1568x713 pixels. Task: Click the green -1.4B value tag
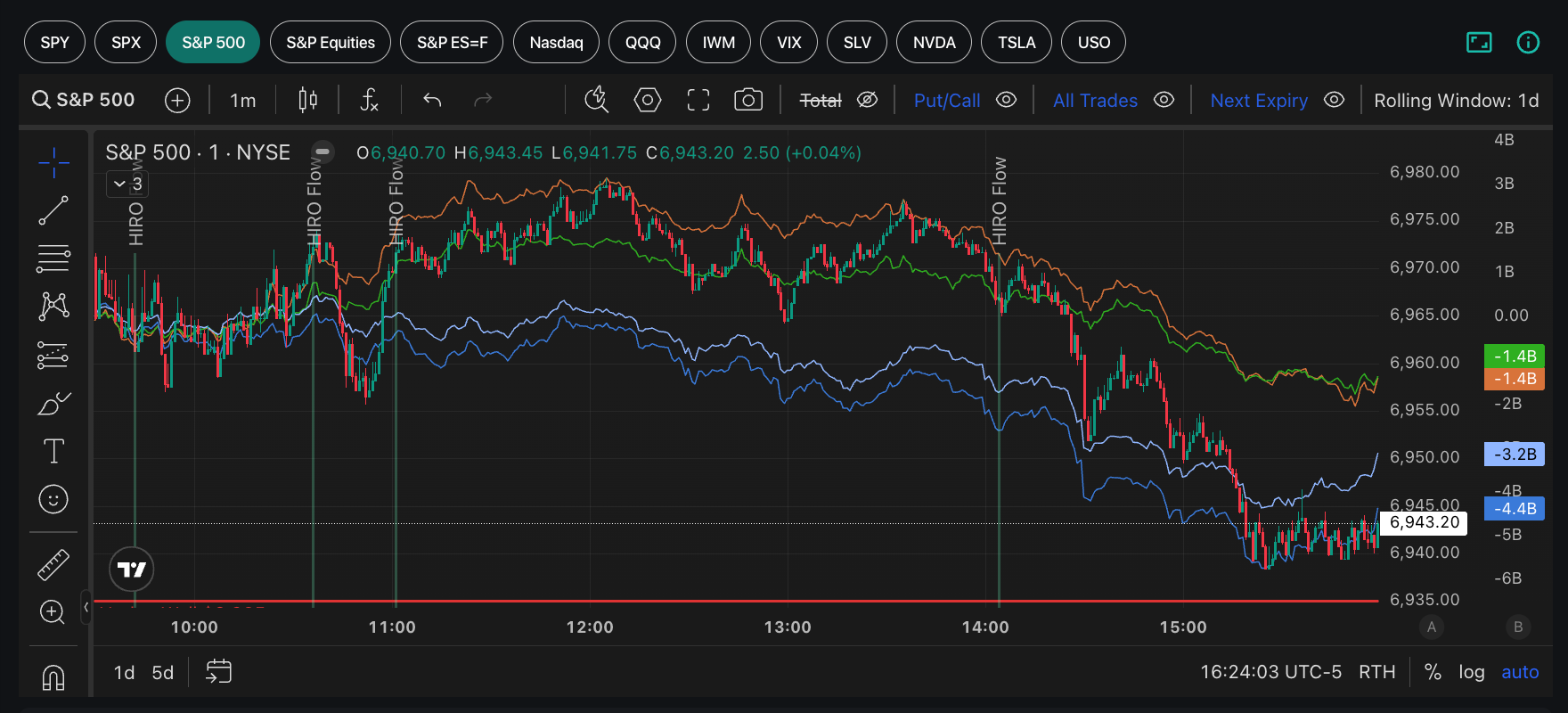click(x=1515, y=356)
